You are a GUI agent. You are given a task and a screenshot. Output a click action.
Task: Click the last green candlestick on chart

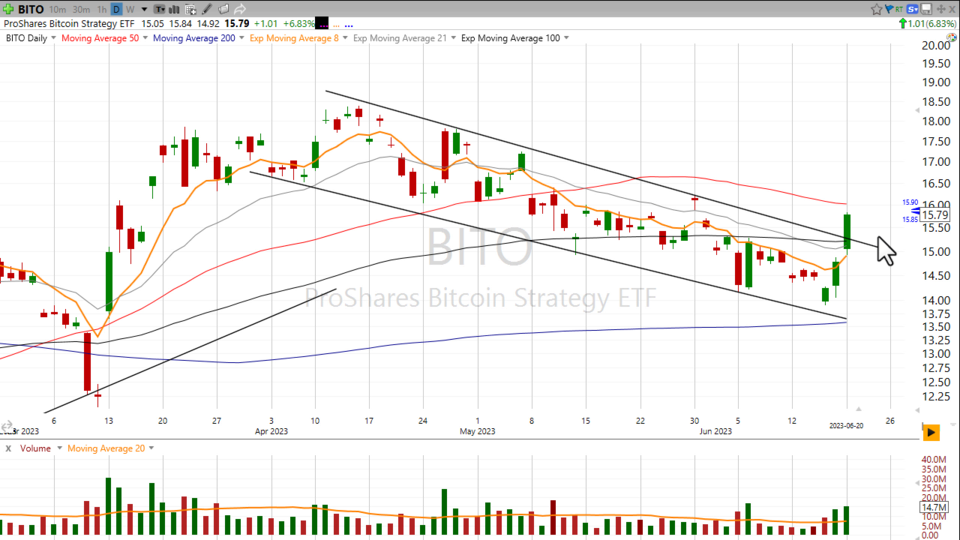(847, 232)
